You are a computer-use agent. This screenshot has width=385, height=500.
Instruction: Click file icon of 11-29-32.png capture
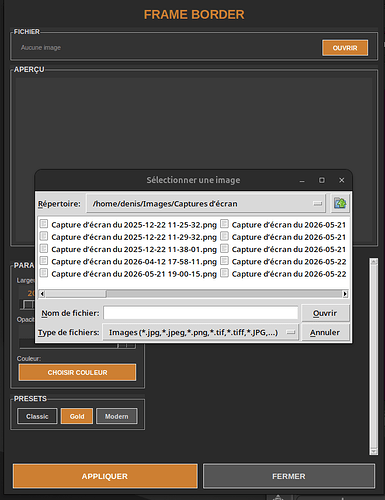pyautogui.click(x=44, y=236)
